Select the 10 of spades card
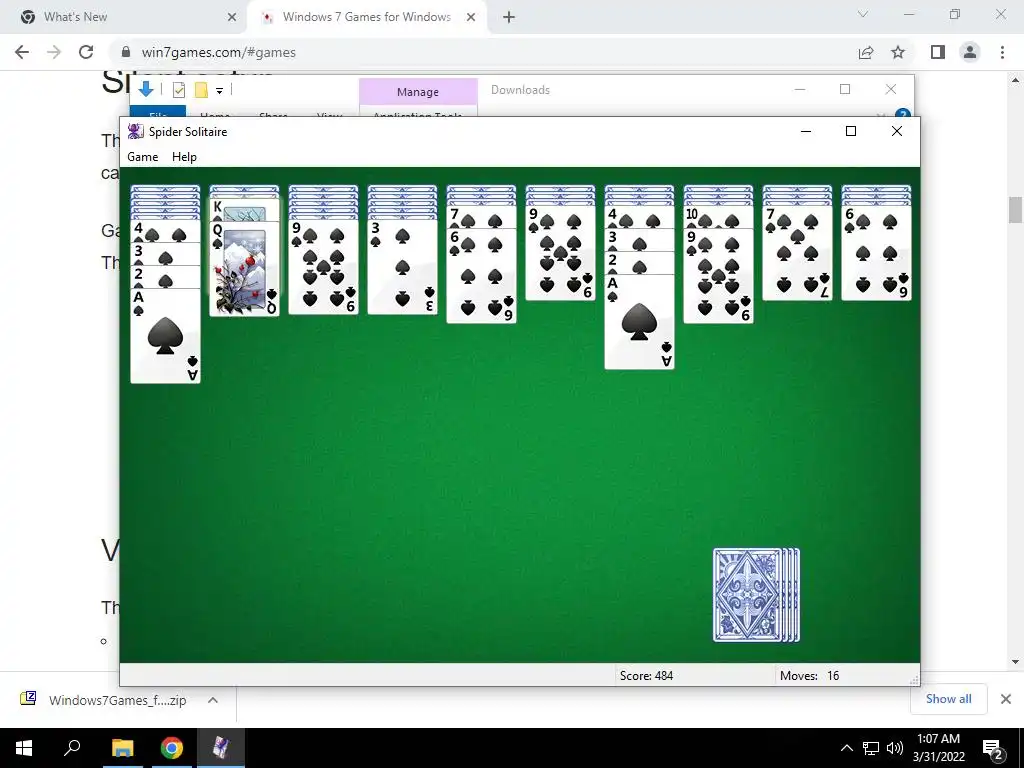Screen dimensions: 1024x768 718,217
